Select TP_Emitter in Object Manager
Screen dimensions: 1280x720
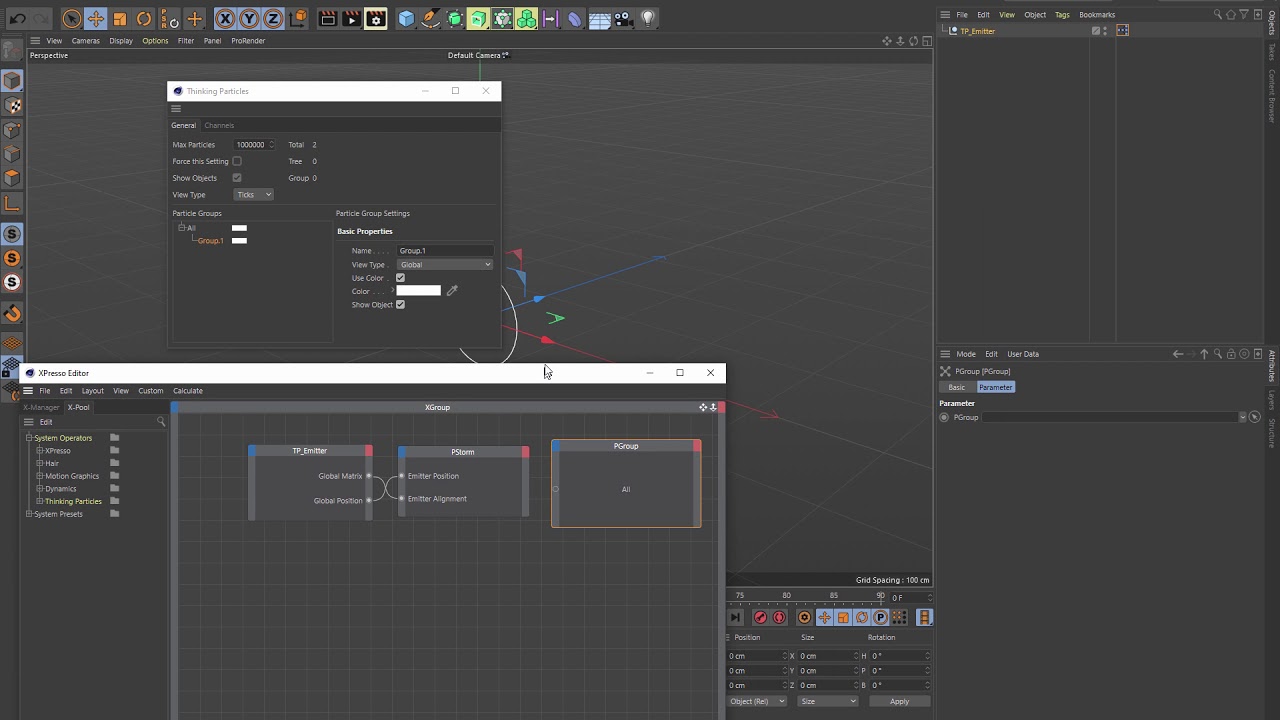pos(977,31)
